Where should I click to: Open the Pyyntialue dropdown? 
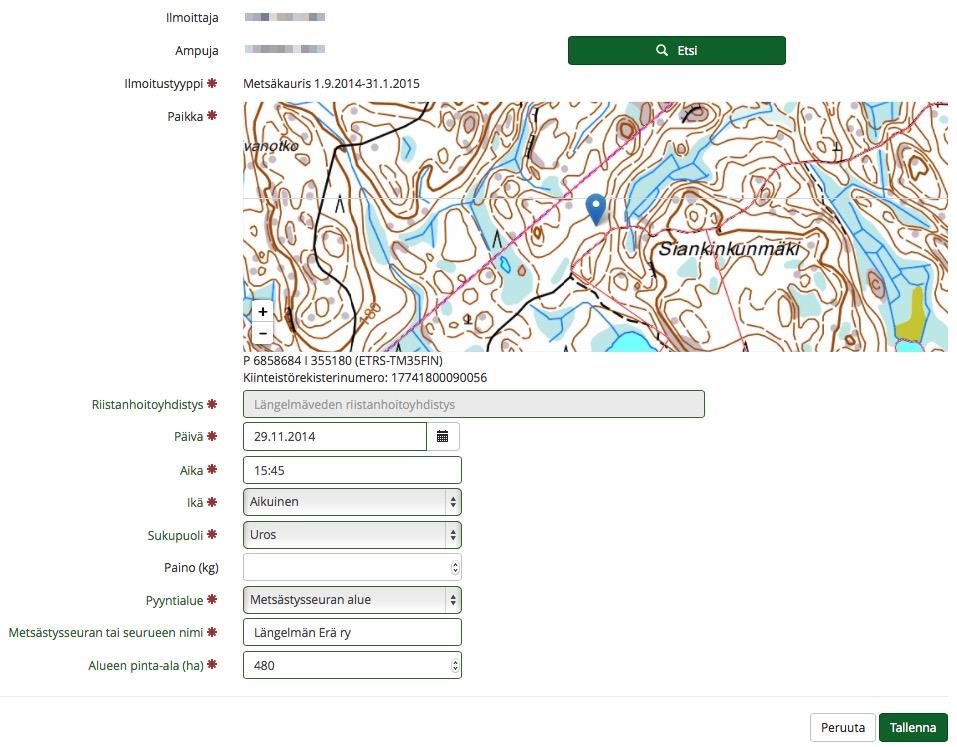click(x=352, y=600)
